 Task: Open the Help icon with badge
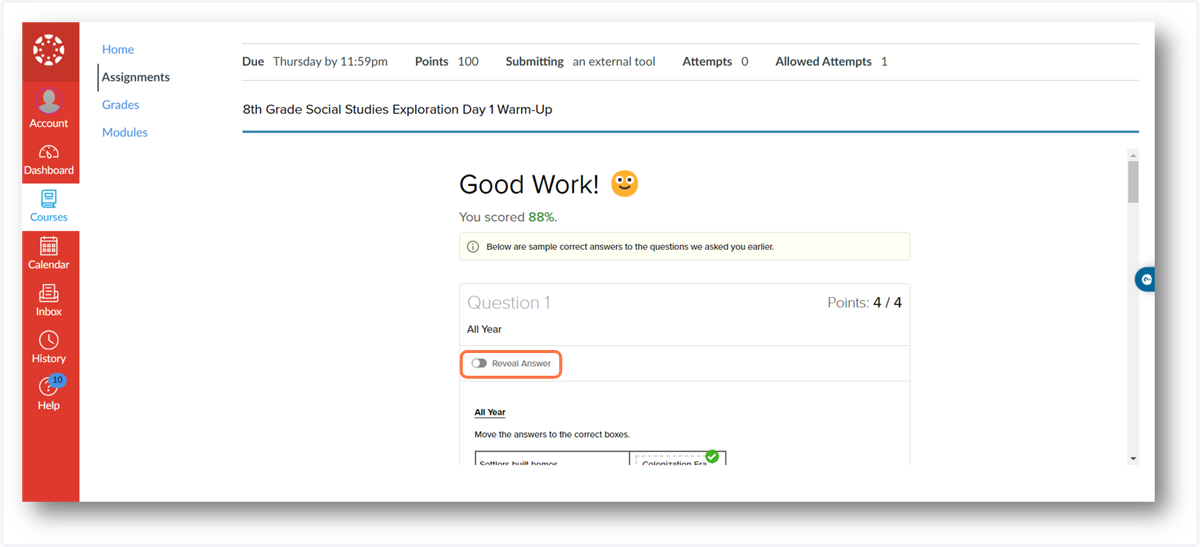pos(48,387)
